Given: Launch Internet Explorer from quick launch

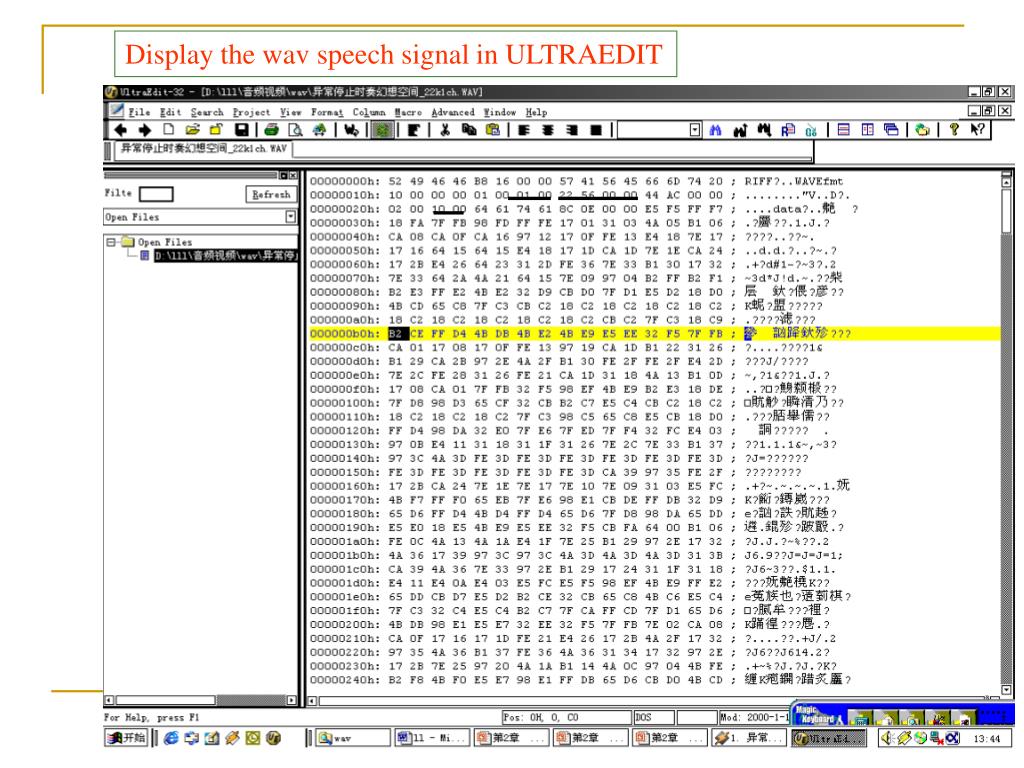Looking at the screenshot, I should [171, 738].
